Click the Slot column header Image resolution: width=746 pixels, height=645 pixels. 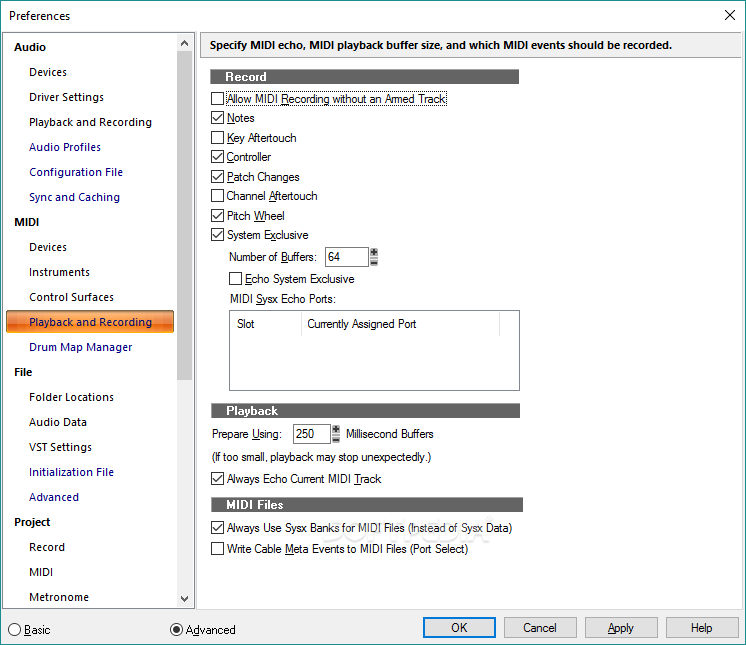[x=265, y=324]
